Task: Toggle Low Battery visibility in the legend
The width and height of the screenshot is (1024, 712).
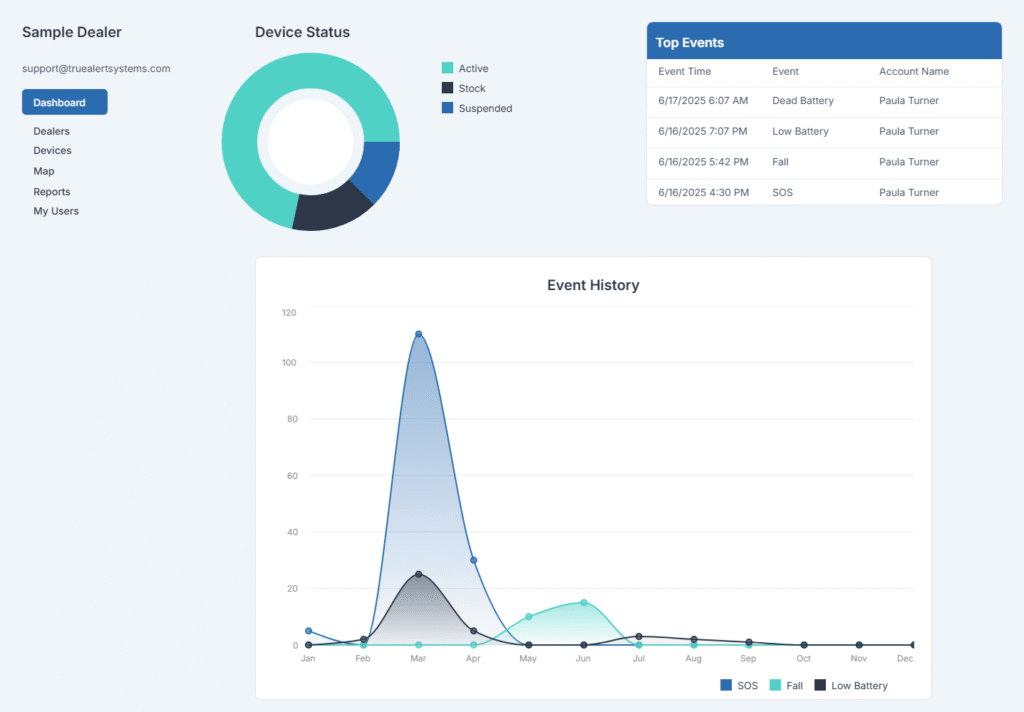Action: (851, 685)
